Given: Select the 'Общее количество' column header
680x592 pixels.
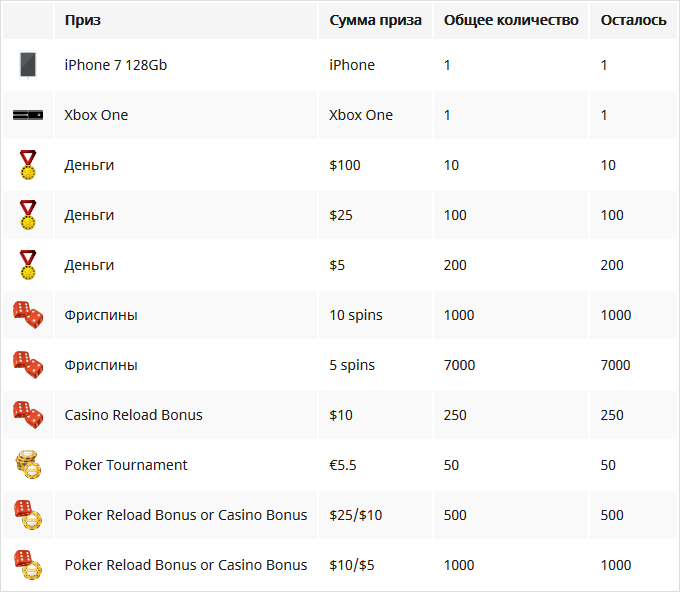Looking at the screenshot, I should pyautogui.click(x=511, y=20).
